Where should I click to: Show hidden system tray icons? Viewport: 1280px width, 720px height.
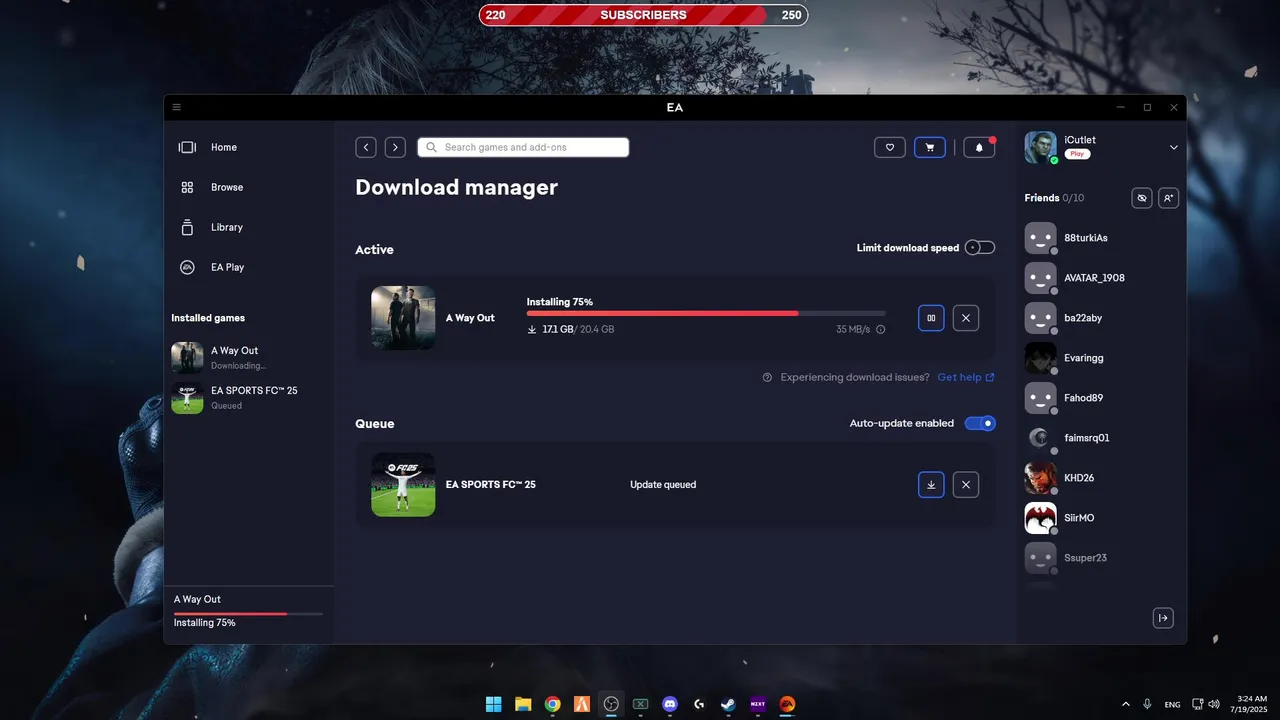coord(1126,704)
